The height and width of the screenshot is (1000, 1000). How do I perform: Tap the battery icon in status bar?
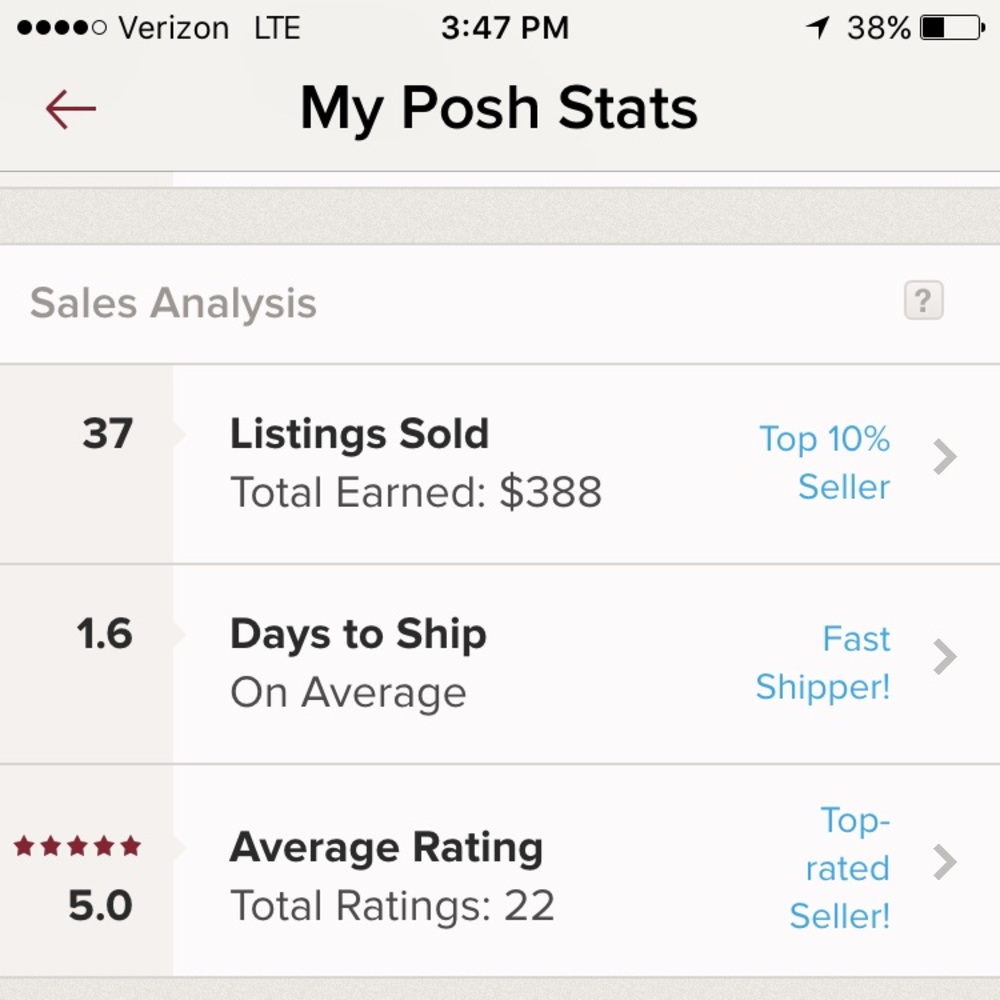952,28
